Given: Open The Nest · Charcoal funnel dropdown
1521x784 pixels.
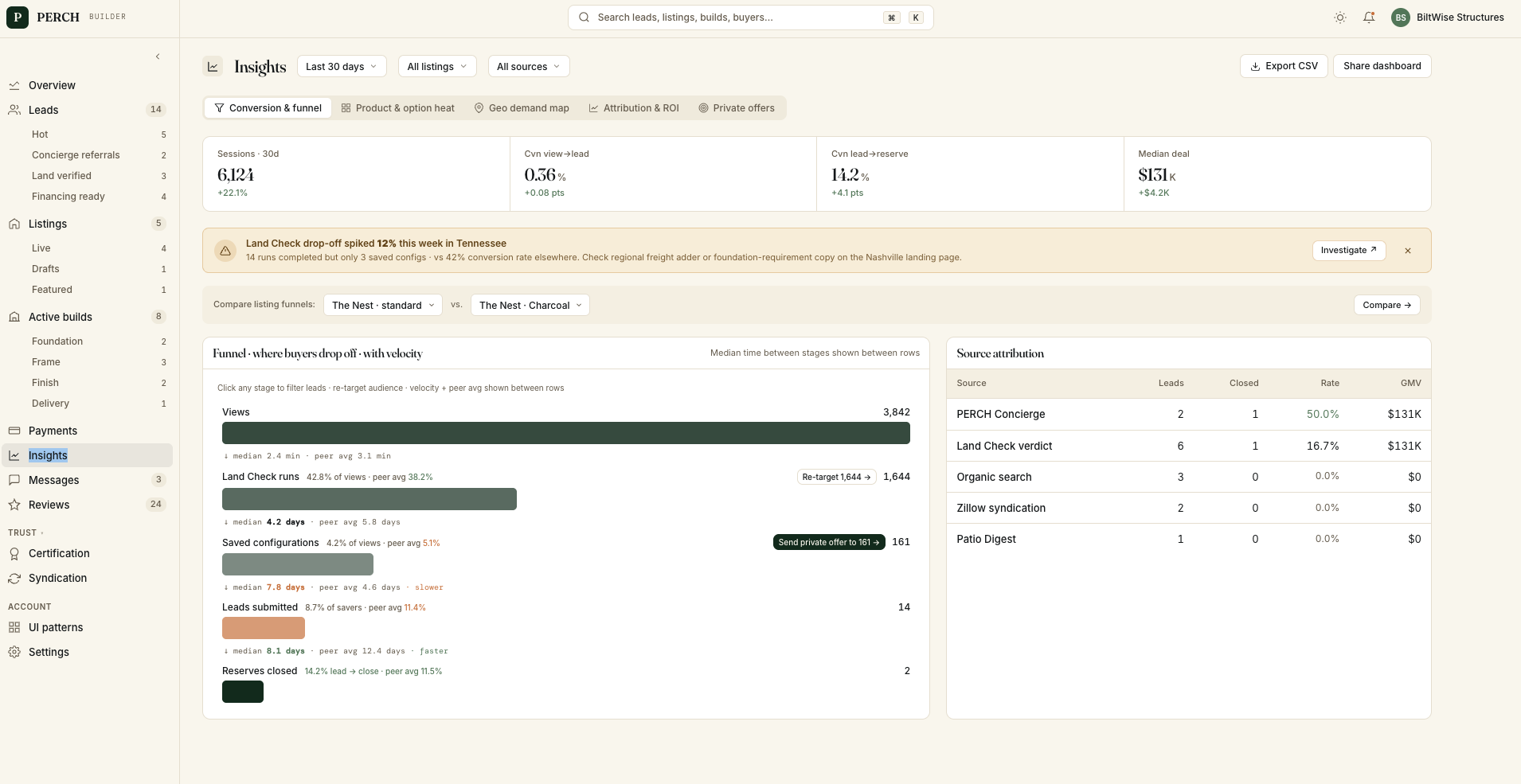Looking at the screenshot, I should pos(530,305).
